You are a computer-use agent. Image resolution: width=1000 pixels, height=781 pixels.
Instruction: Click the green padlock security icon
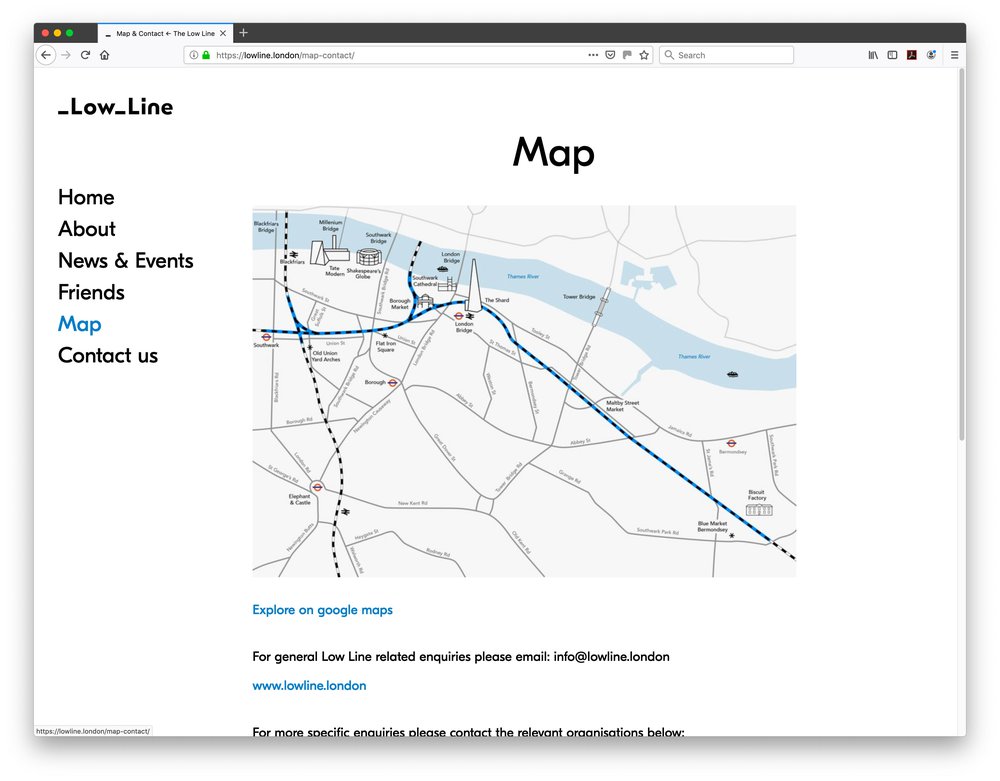click(206, 55)
